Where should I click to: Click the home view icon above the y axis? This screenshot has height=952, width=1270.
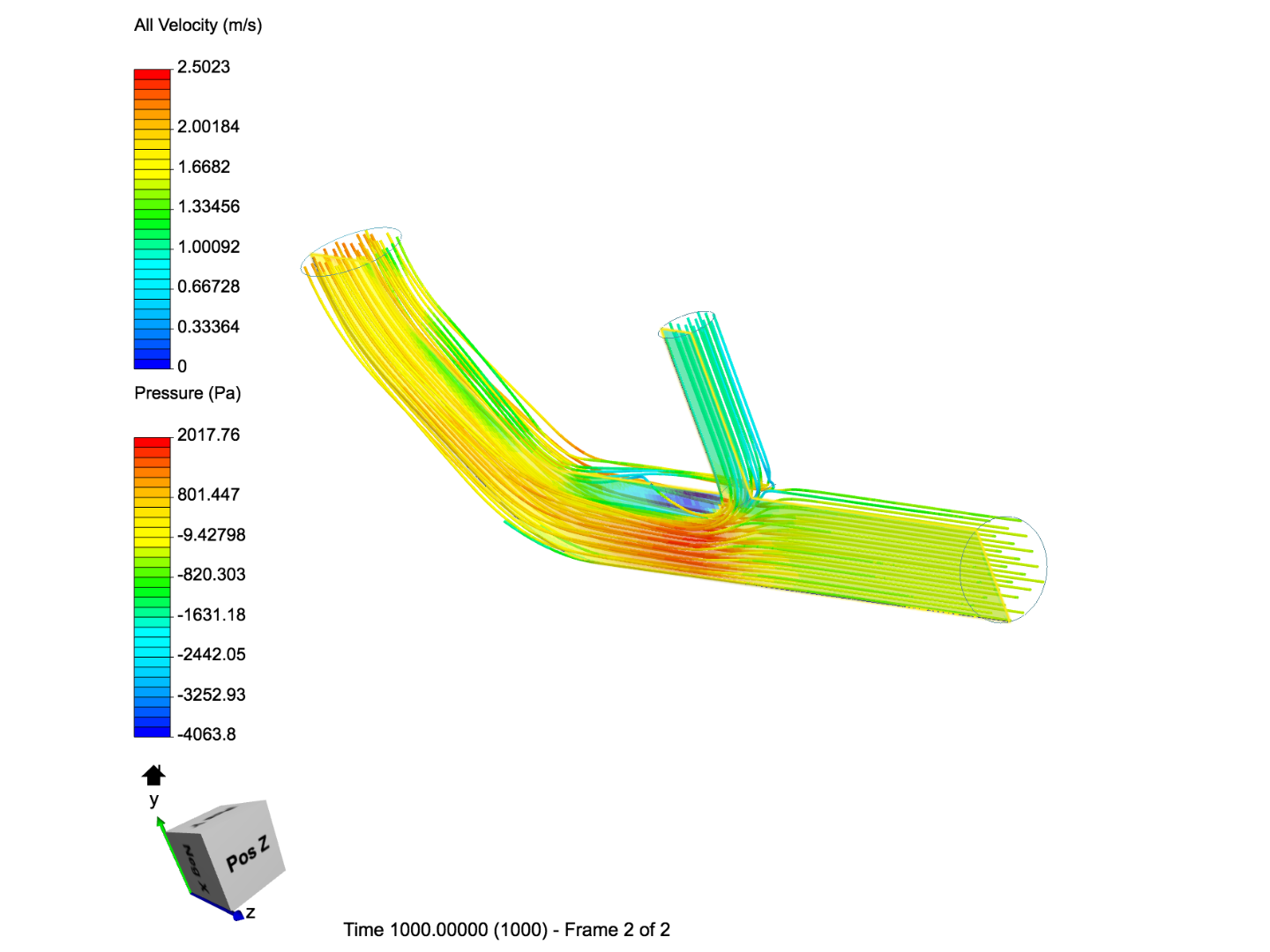(153, 775)
